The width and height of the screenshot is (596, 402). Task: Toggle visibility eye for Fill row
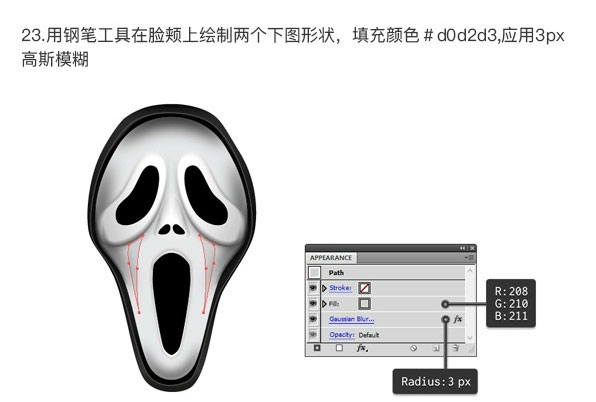click(313, 303)
